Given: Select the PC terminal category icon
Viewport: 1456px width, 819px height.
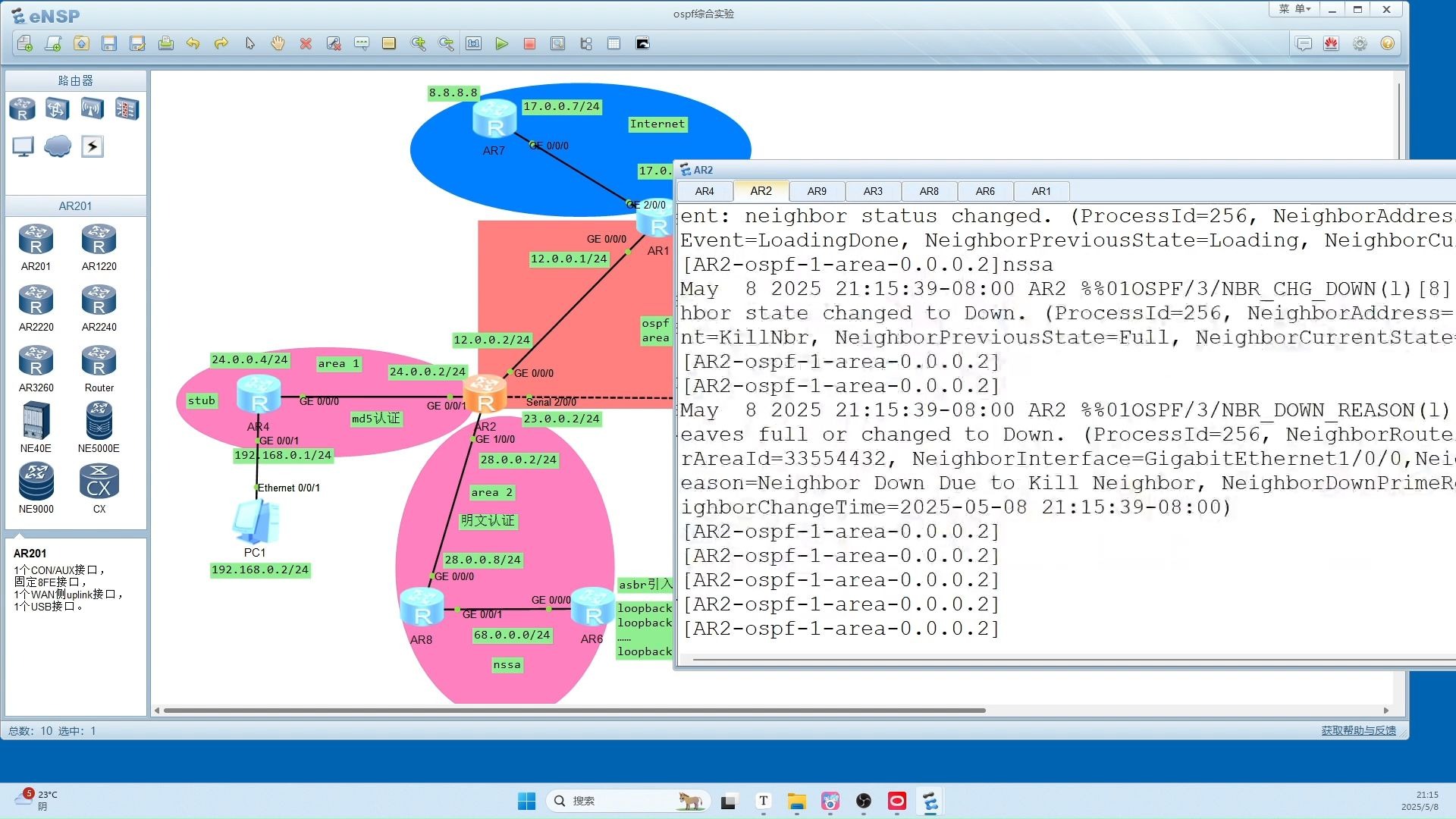Looking at the screenshot, I should 23,146.
